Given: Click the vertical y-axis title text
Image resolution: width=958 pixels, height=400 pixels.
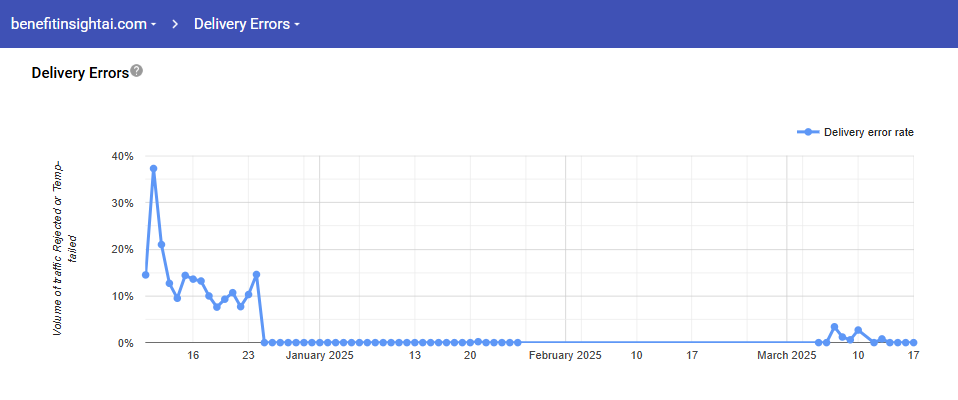Looking at the screenshot, I should point(64,247).
